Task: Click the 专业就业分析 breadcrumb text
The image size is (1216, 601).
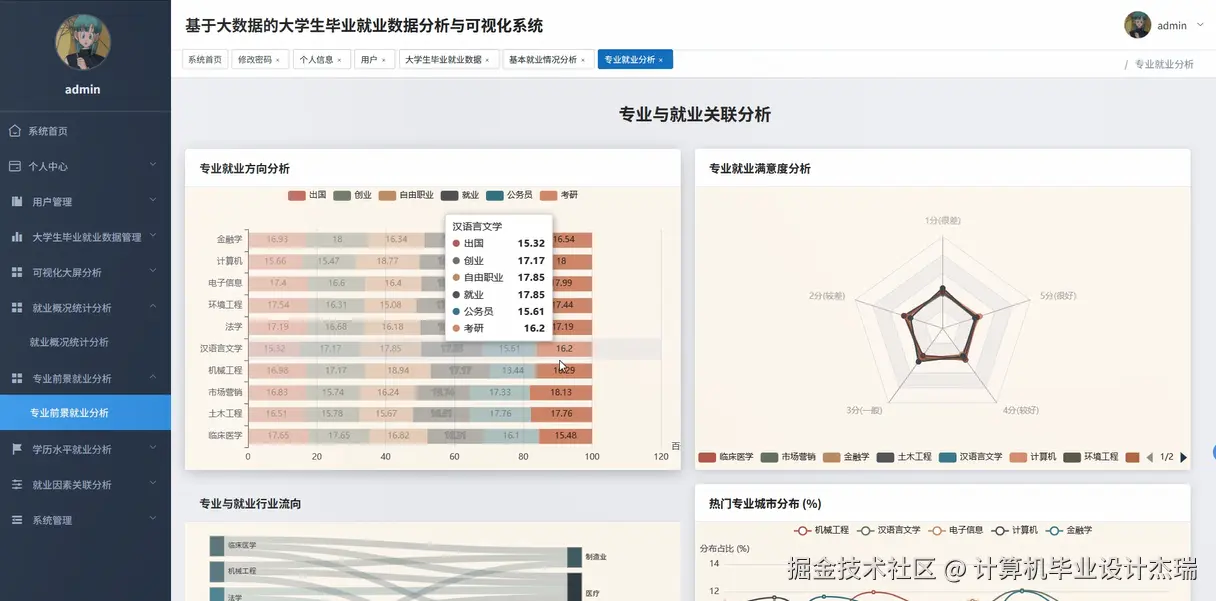Action: point(1164,64)
